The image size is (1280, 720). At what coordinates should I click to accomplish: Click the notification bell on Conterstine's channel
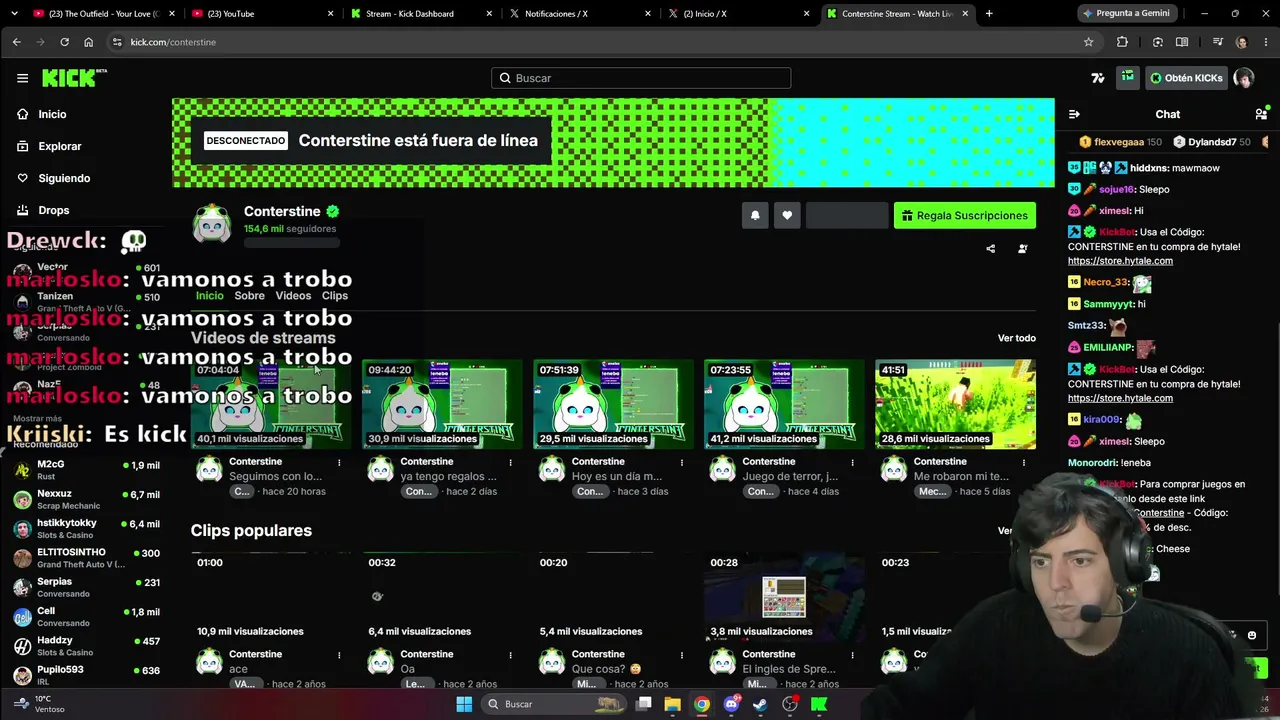click(755, 215)
